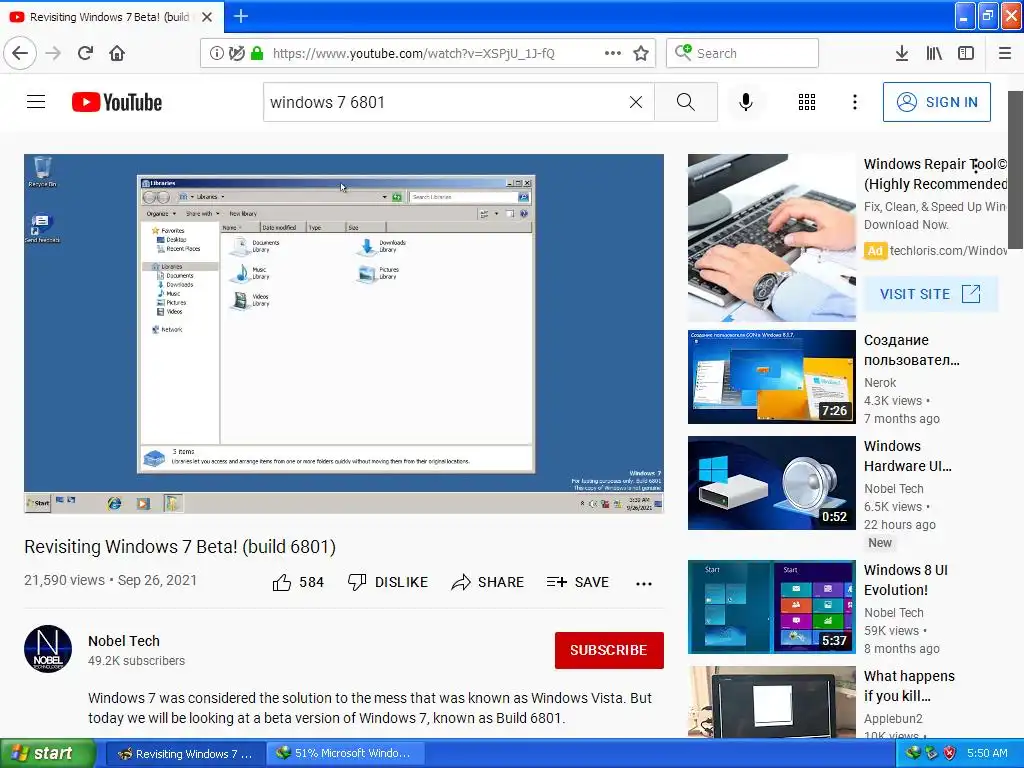Open the 7:26 Nerok video thumbnail

pos(772,377)
